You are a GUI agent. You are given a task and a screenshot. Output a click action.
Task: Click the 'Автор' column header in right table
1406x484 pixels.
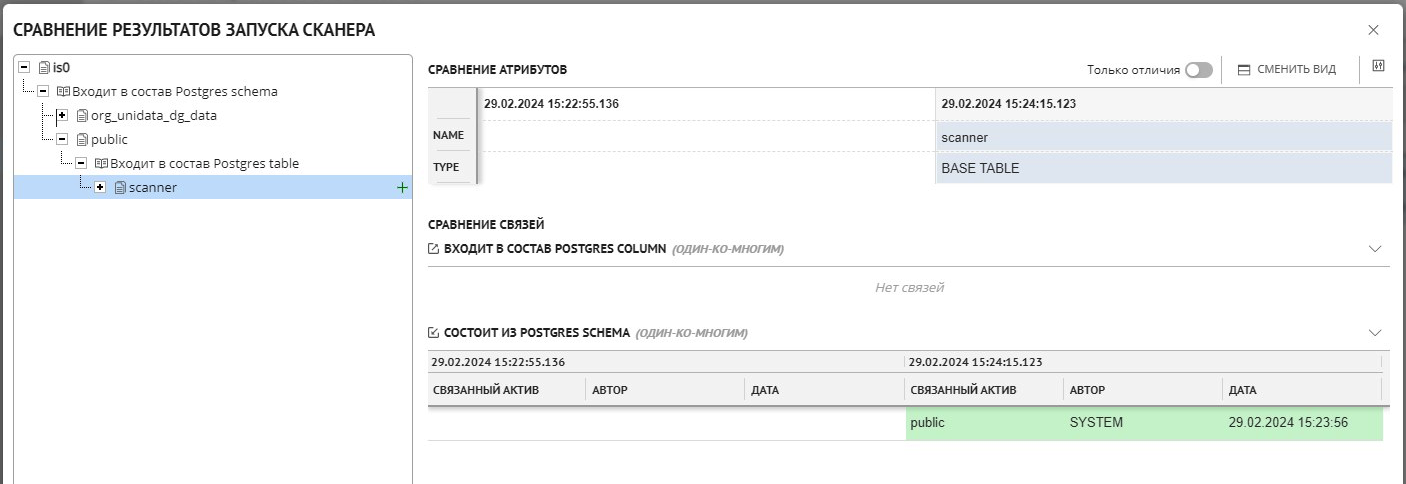point(1087,390)
